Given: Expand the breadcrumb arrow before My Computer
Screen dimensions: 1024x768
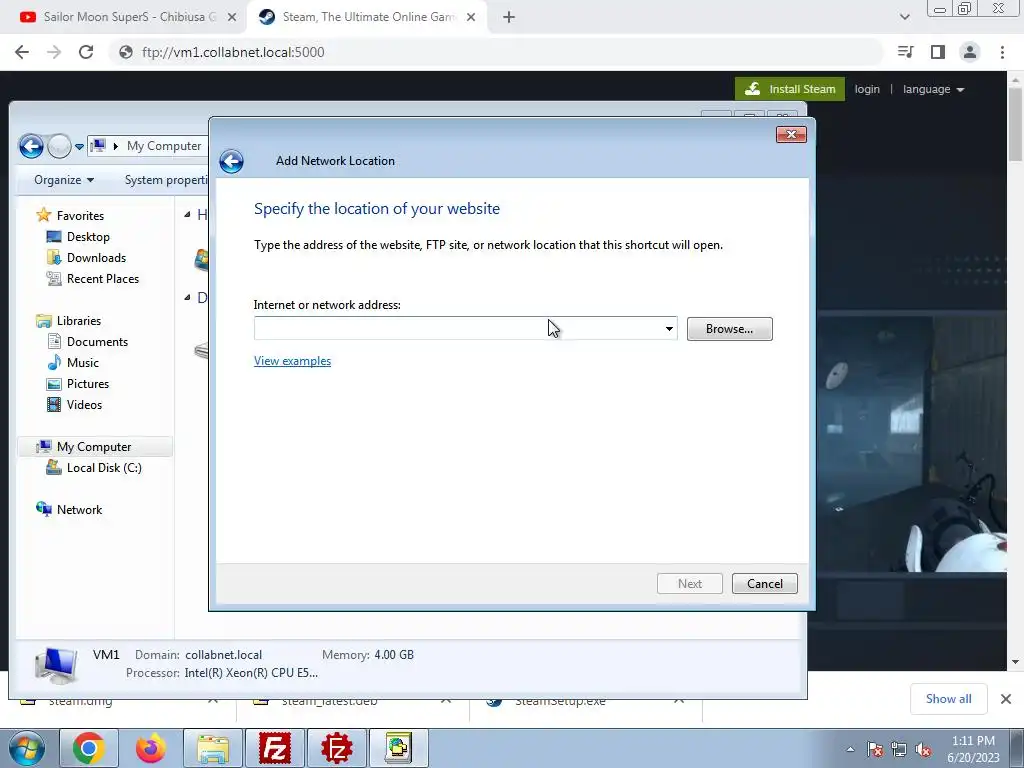Looking at the screenshot, I should tap(116, 146).
